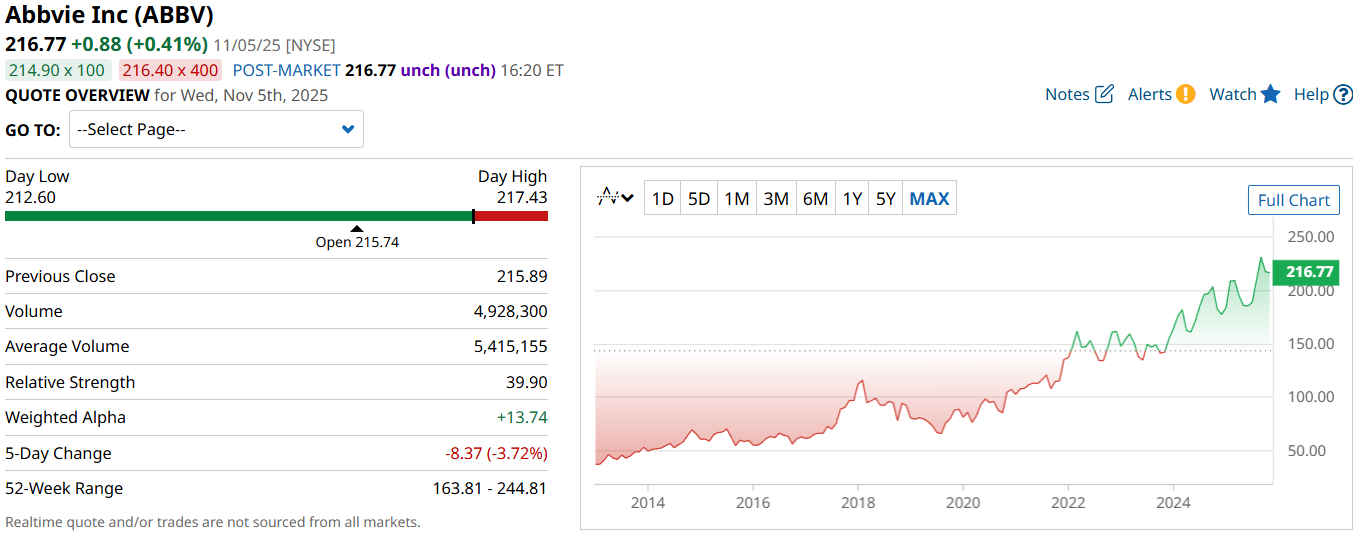This screenshot has height=538, width=1360.
Task: Switch chart to 5D range
Action: (x=699, y=198)
